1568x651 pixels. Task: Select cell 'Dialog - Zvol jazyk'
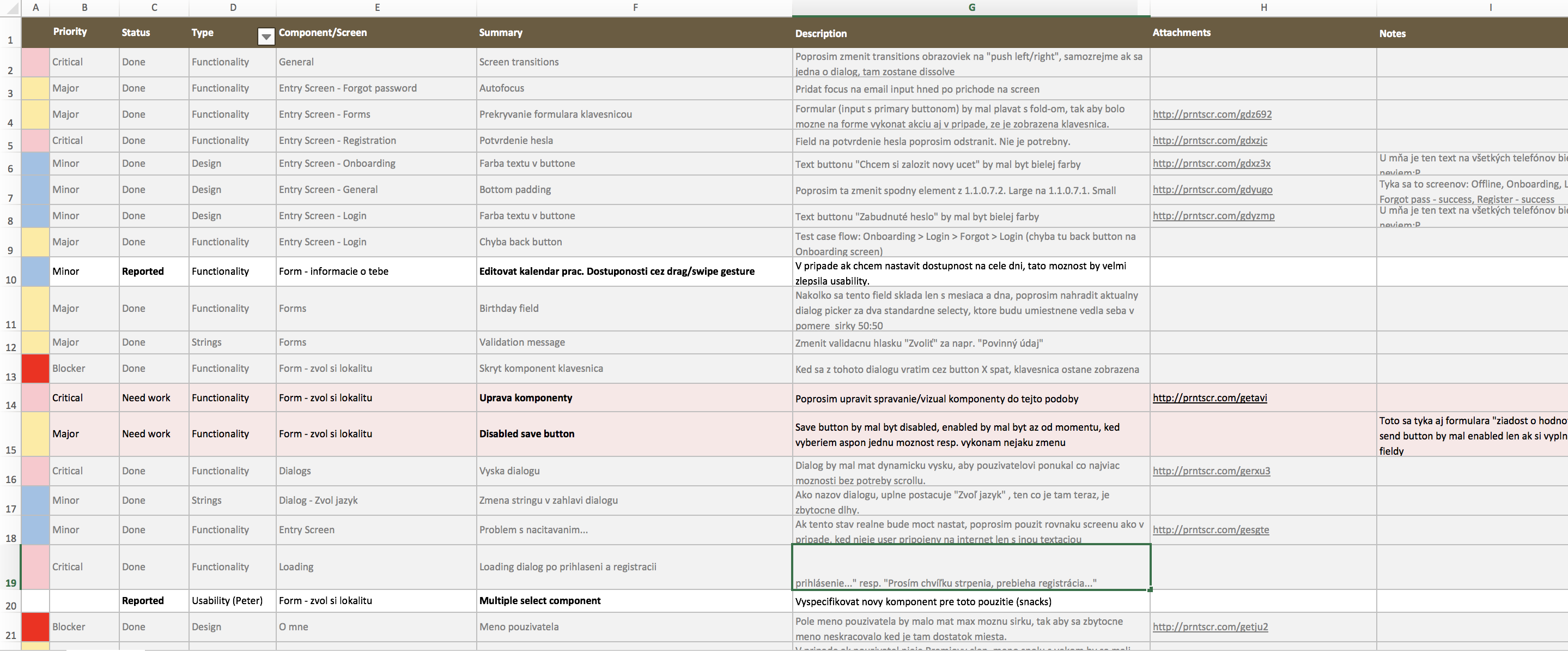pyautogui.click(x=376, y=501)
